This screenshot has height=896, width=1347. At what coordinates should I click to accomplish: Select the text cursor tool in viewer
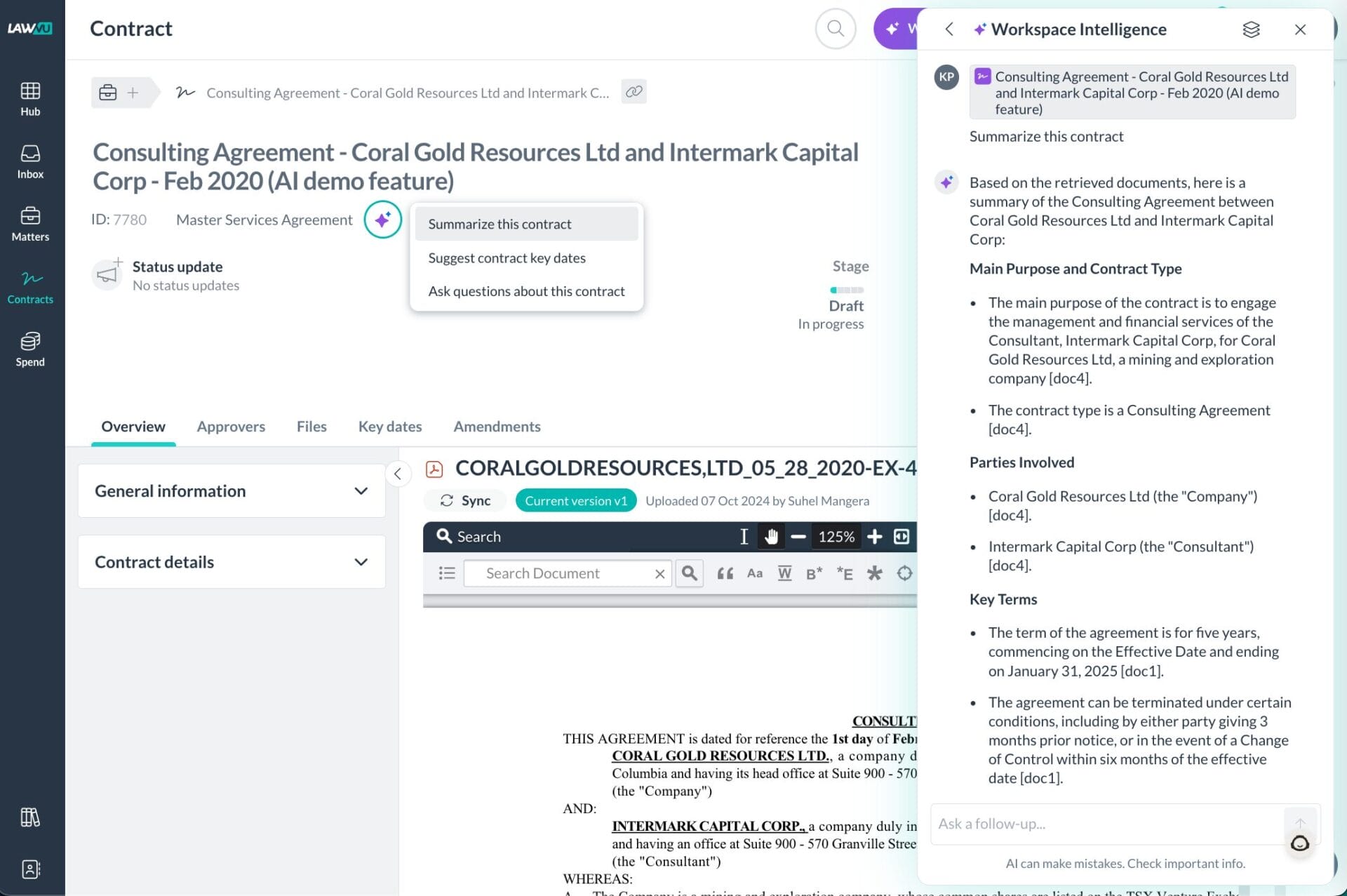[744, 537]
